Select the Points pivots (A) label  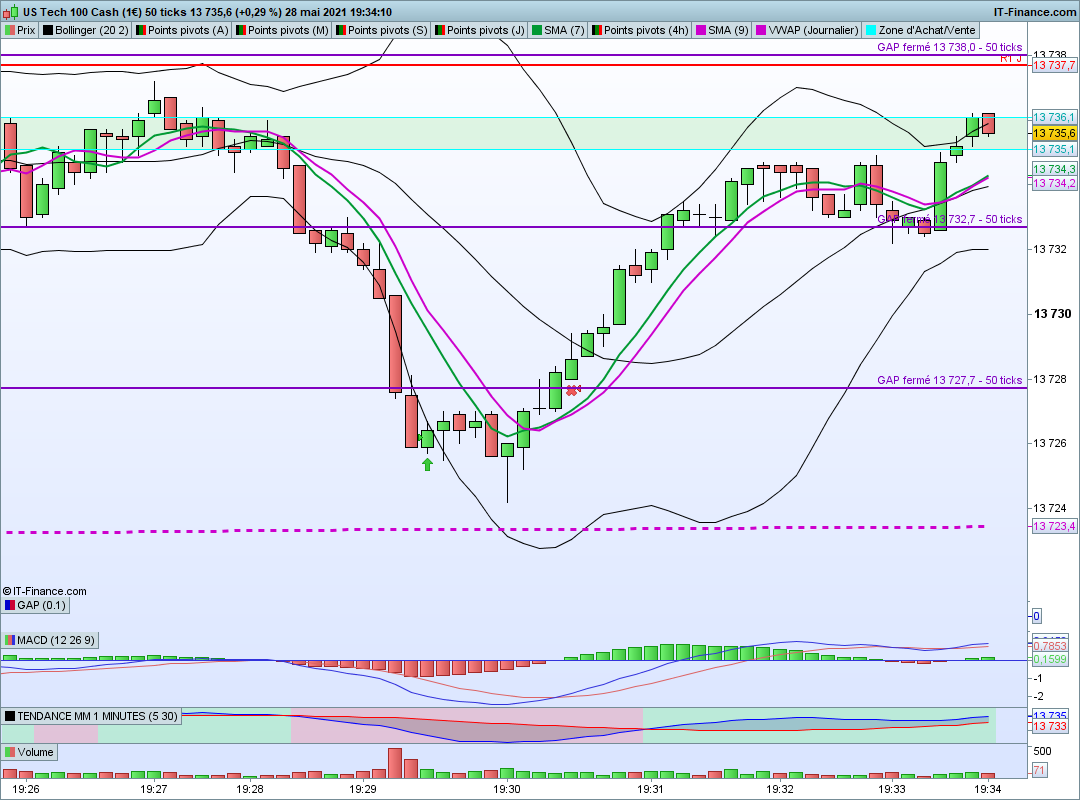182,30
